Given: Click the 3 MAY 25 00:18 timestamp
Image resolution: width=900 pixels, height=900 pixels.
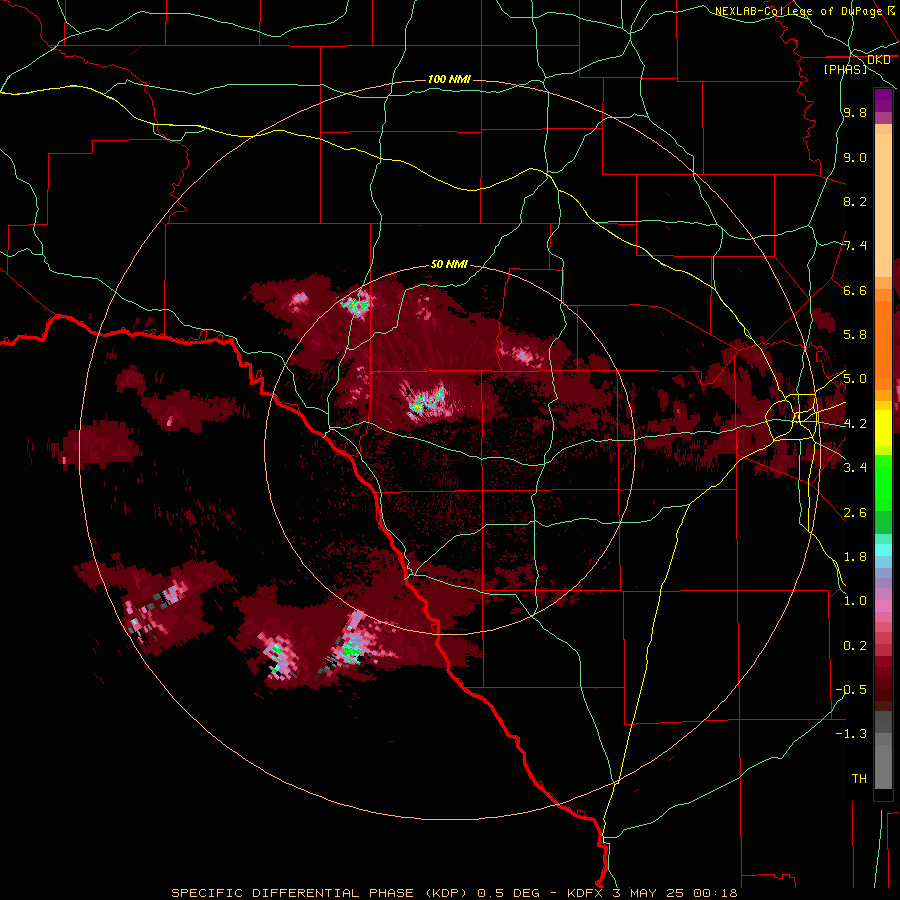Looking at the screenshot, I should coord(674,893).
